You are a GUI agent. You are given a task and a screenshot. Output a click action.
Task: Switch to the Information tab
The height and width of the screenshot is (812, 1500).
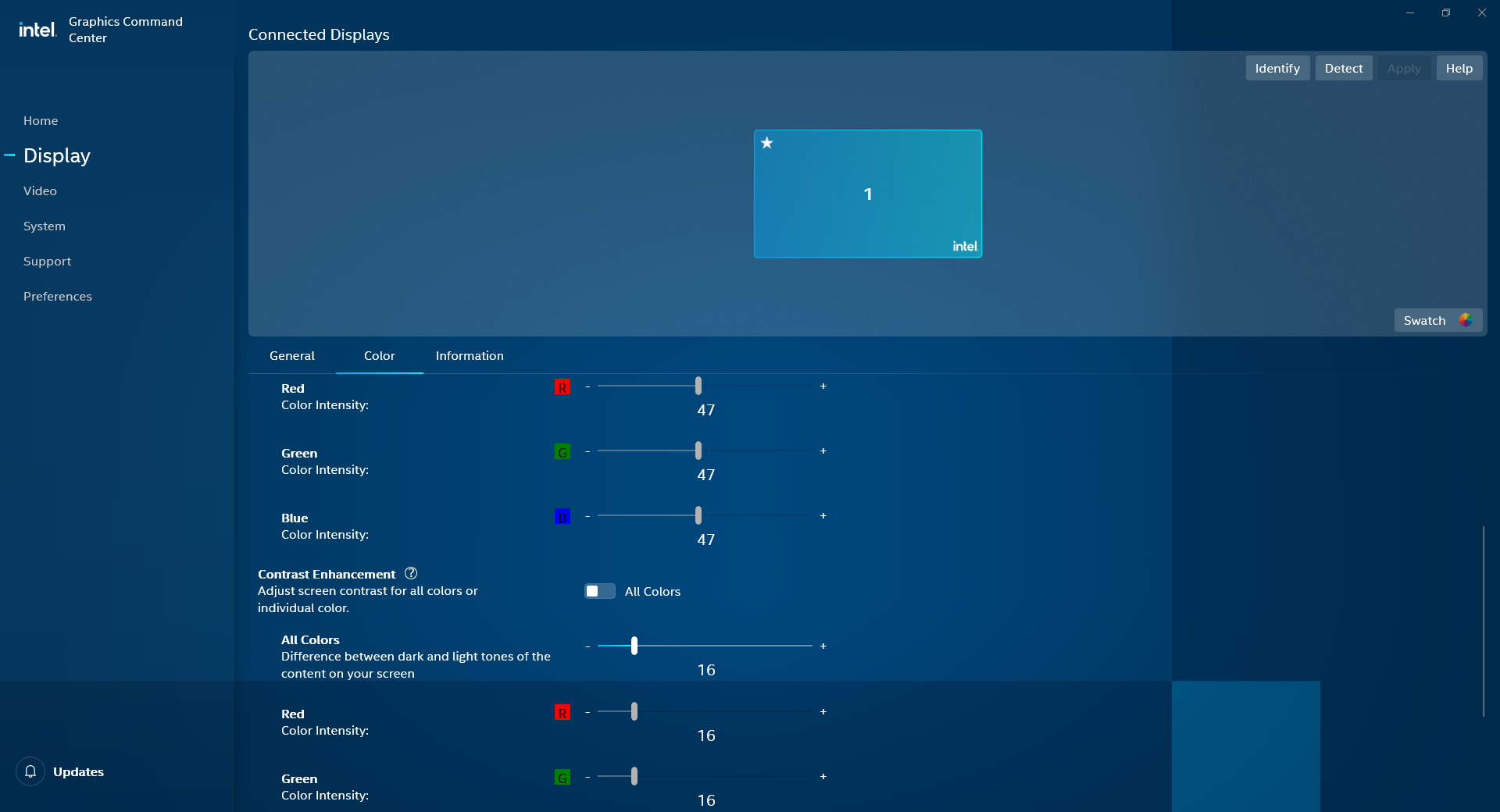pos(470,355)
